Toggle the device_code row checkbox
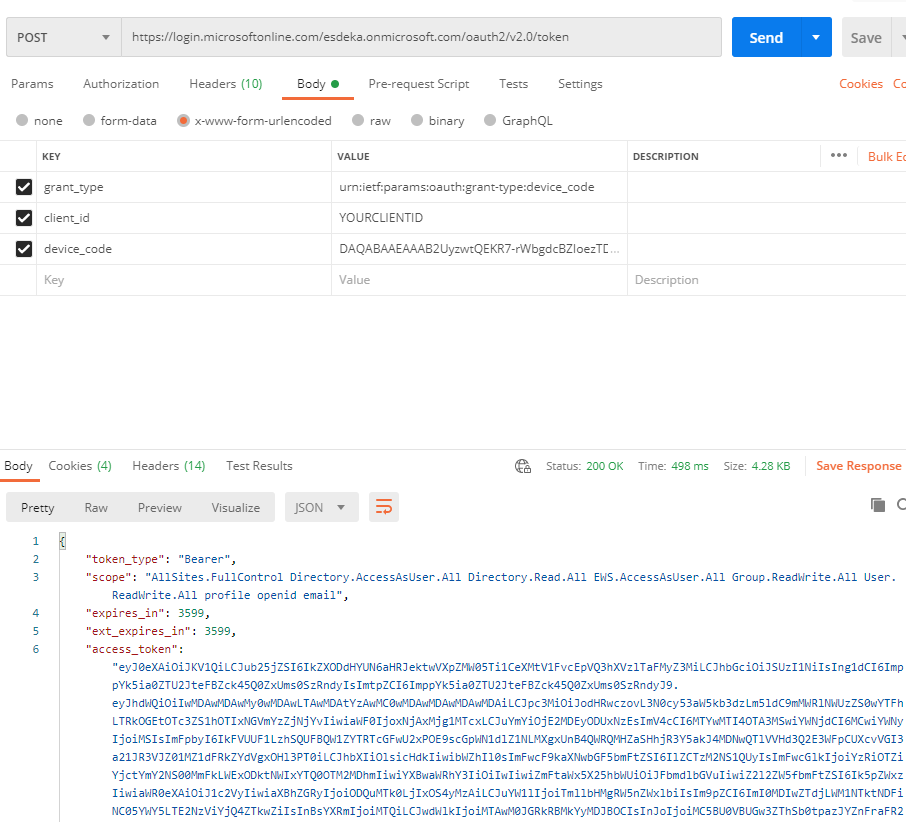Screen dimensions: 906x826 pyautogui.click(x=24, y=249)
